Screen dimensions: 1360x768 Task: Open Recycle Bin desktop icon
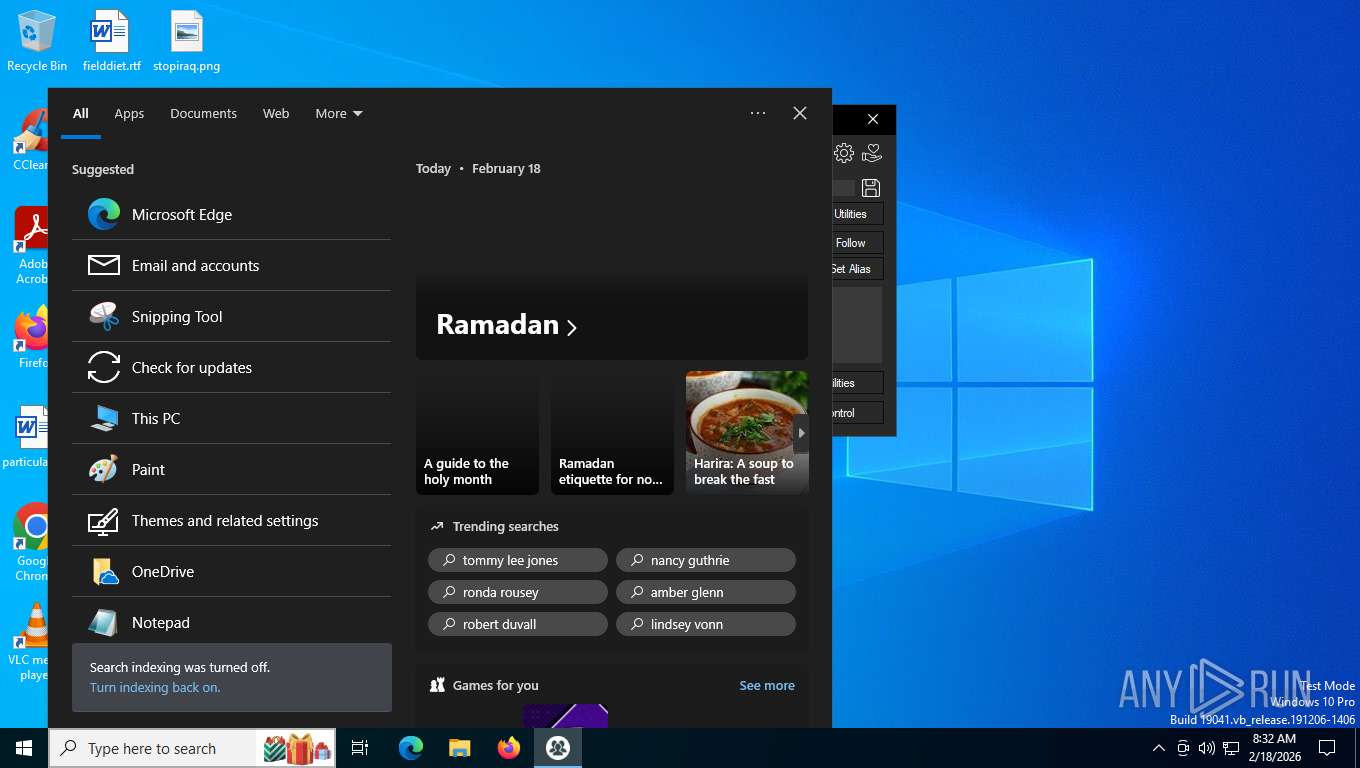click(37, 42)
